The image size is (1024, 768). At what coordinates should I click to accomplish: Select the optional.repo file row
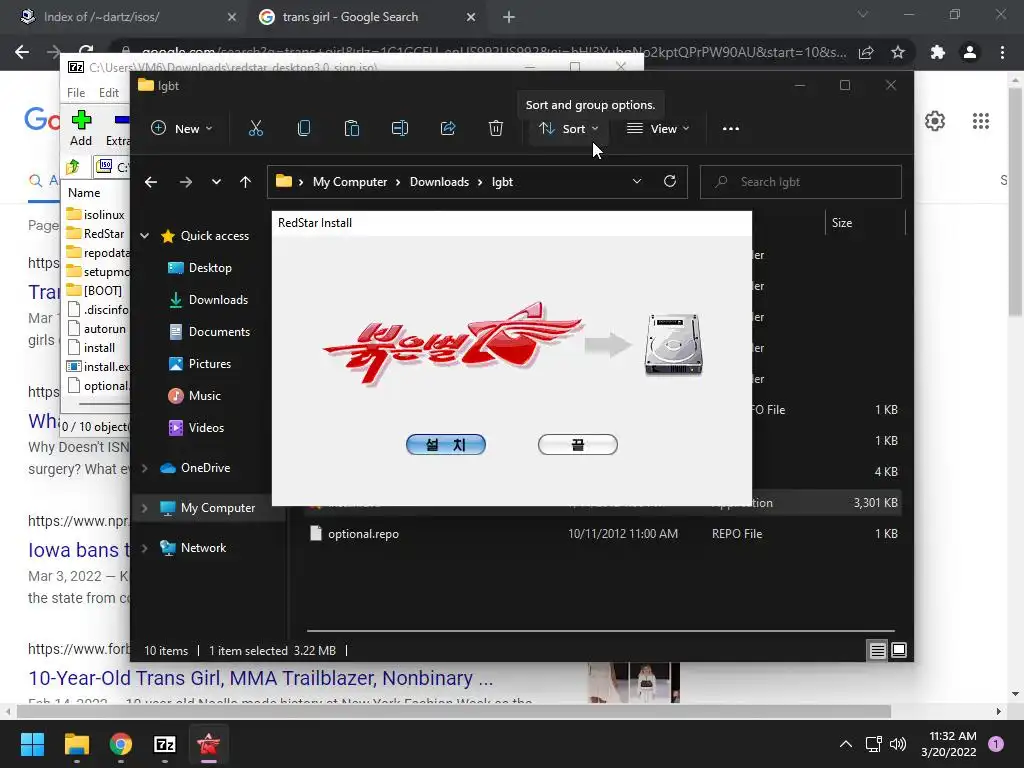[x=603, y=534]
